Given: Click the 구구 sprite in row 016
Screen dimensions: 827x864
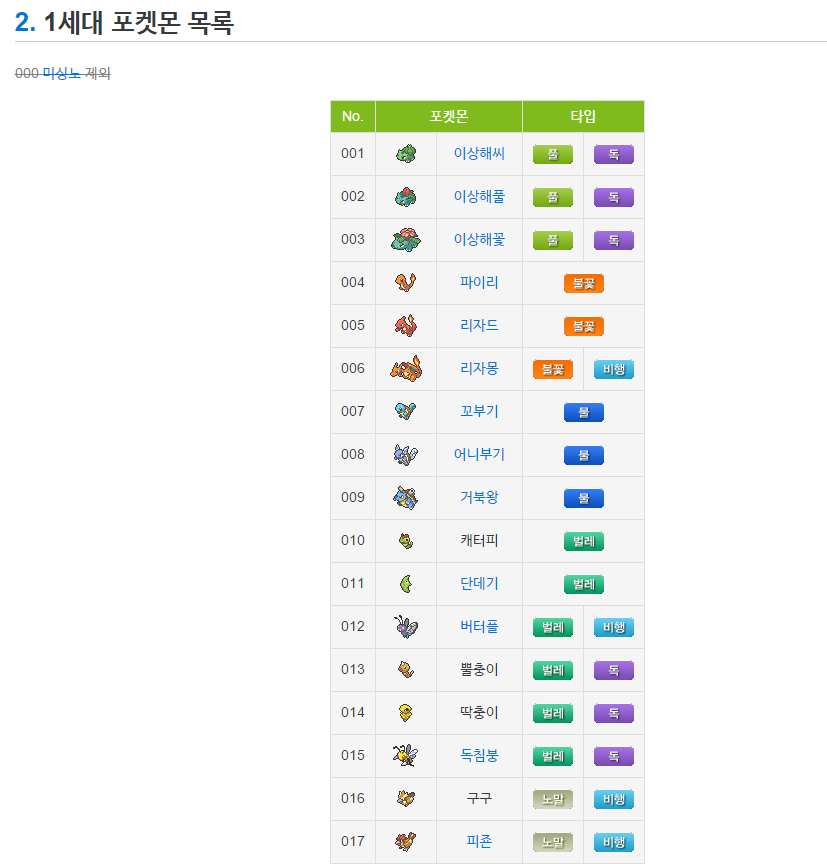Looking at the screenshot, I should (406, 798).
